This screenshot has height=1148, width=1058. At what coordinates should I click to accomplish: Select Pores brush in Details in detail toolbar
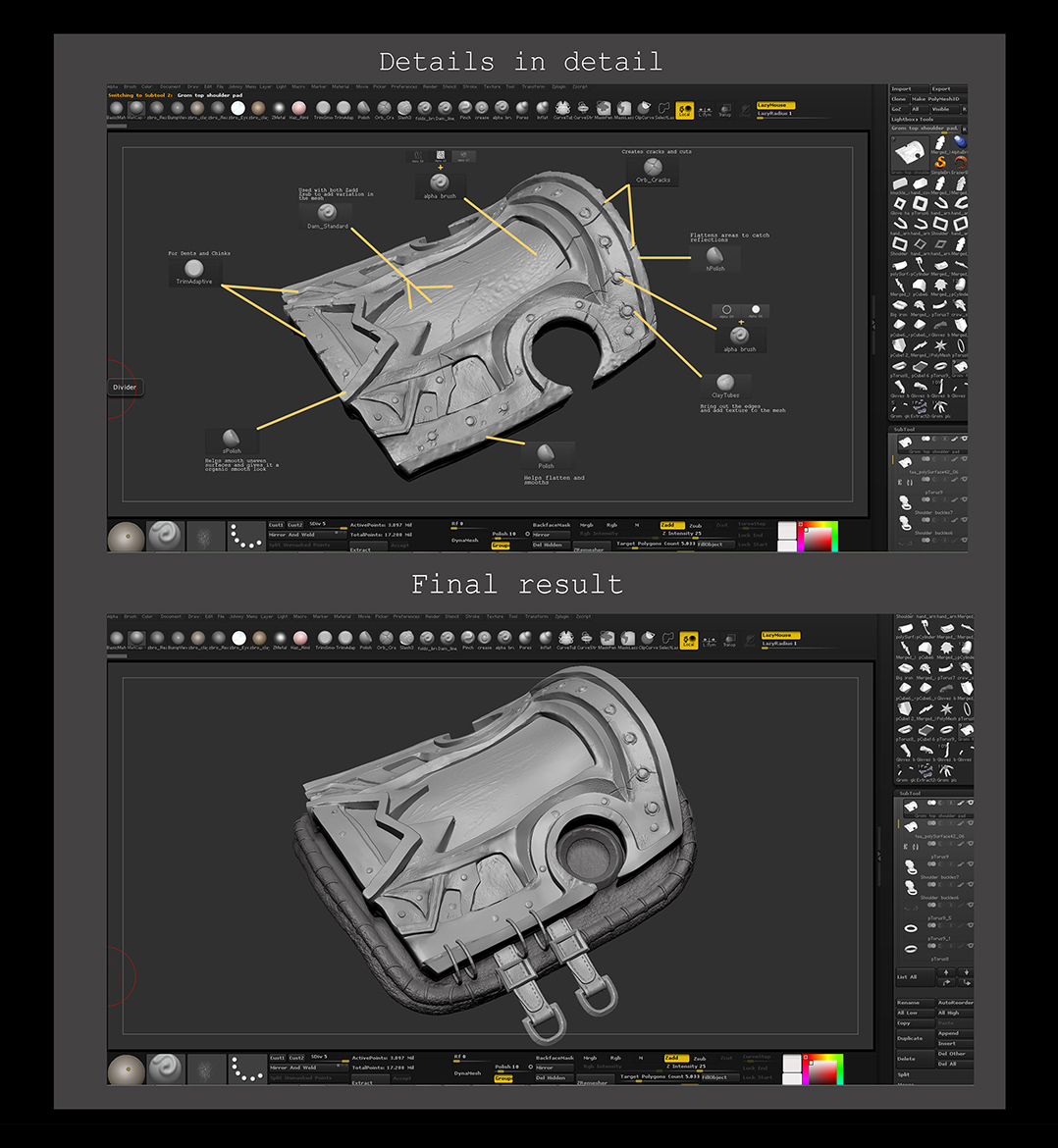(522, 108)
